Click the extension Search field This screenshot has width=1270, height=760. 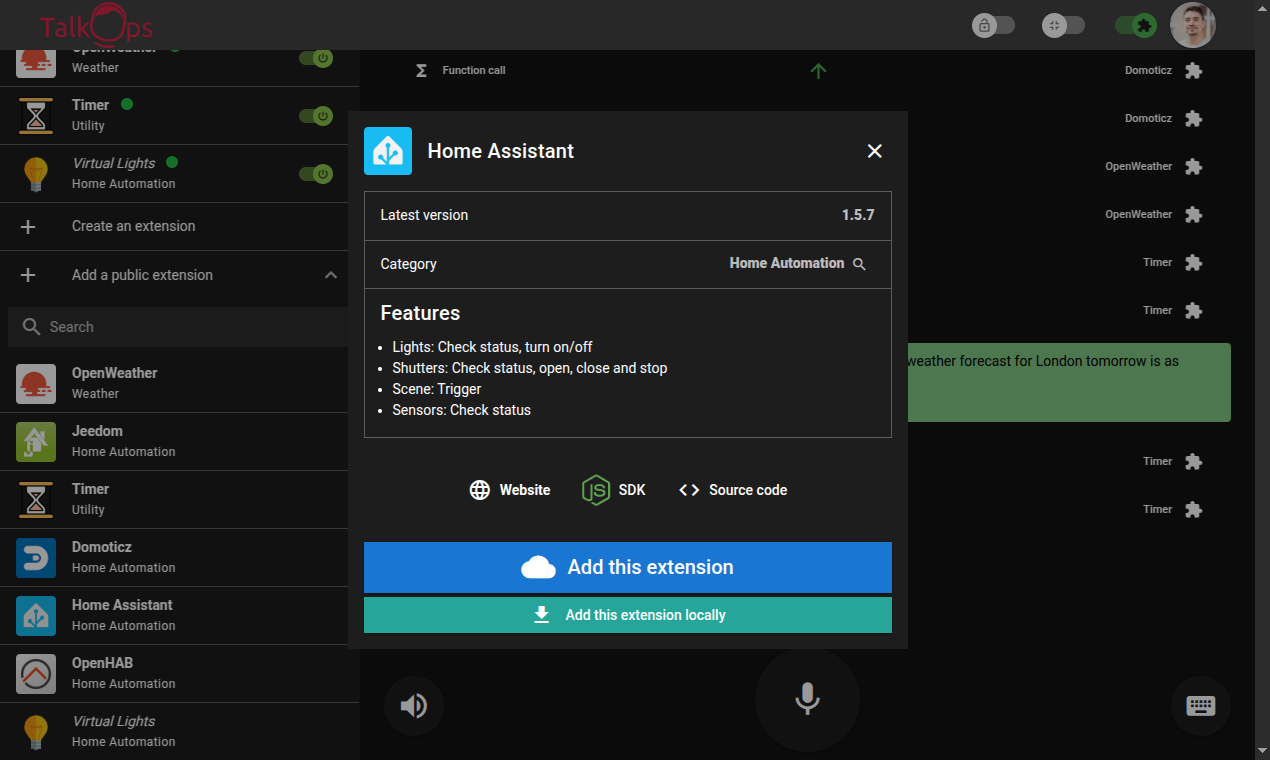coord(178,327)
